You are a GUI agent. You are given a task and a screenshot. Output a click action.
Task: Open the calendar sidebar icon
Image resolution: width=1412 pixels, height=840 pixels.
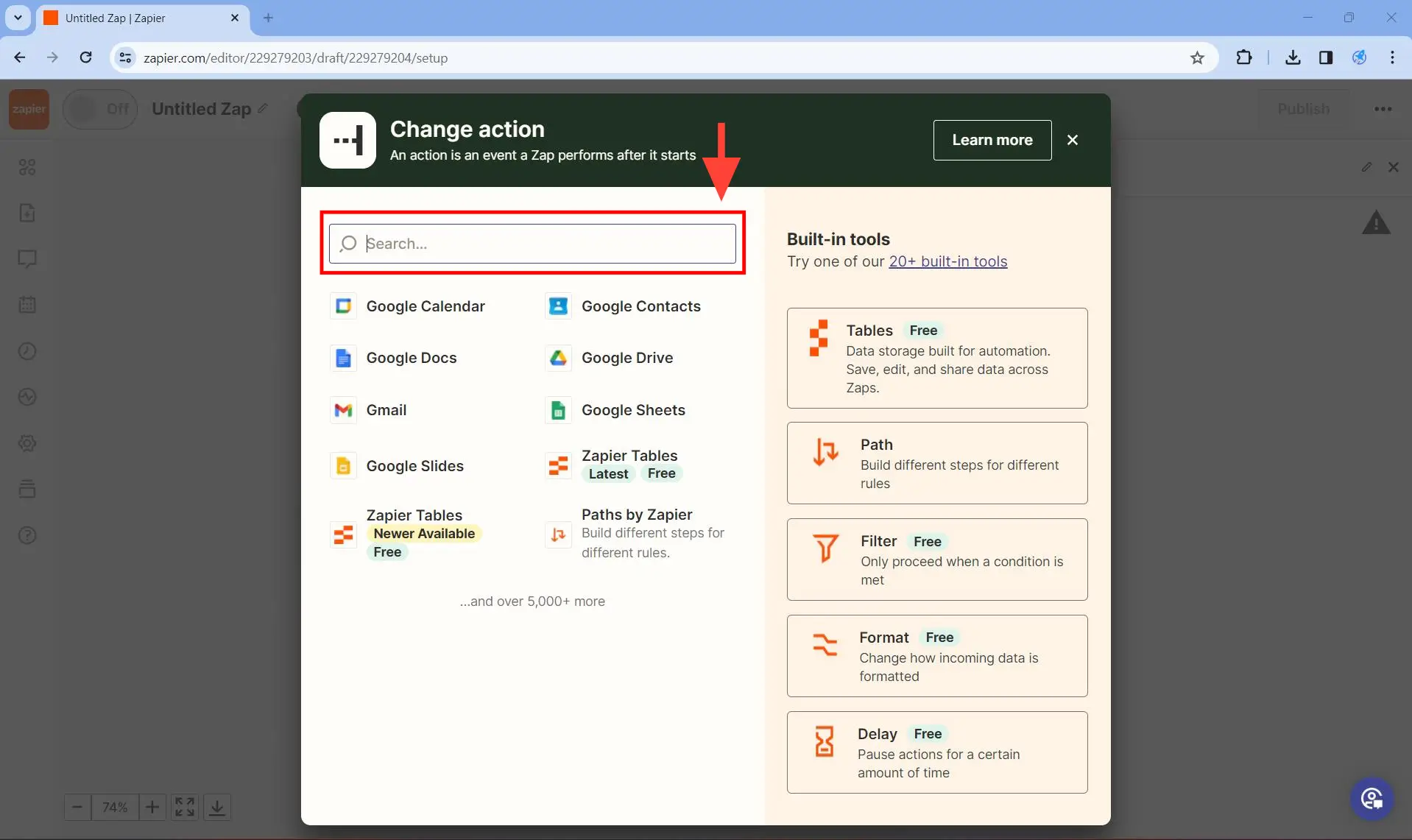(x=27, y=305)
